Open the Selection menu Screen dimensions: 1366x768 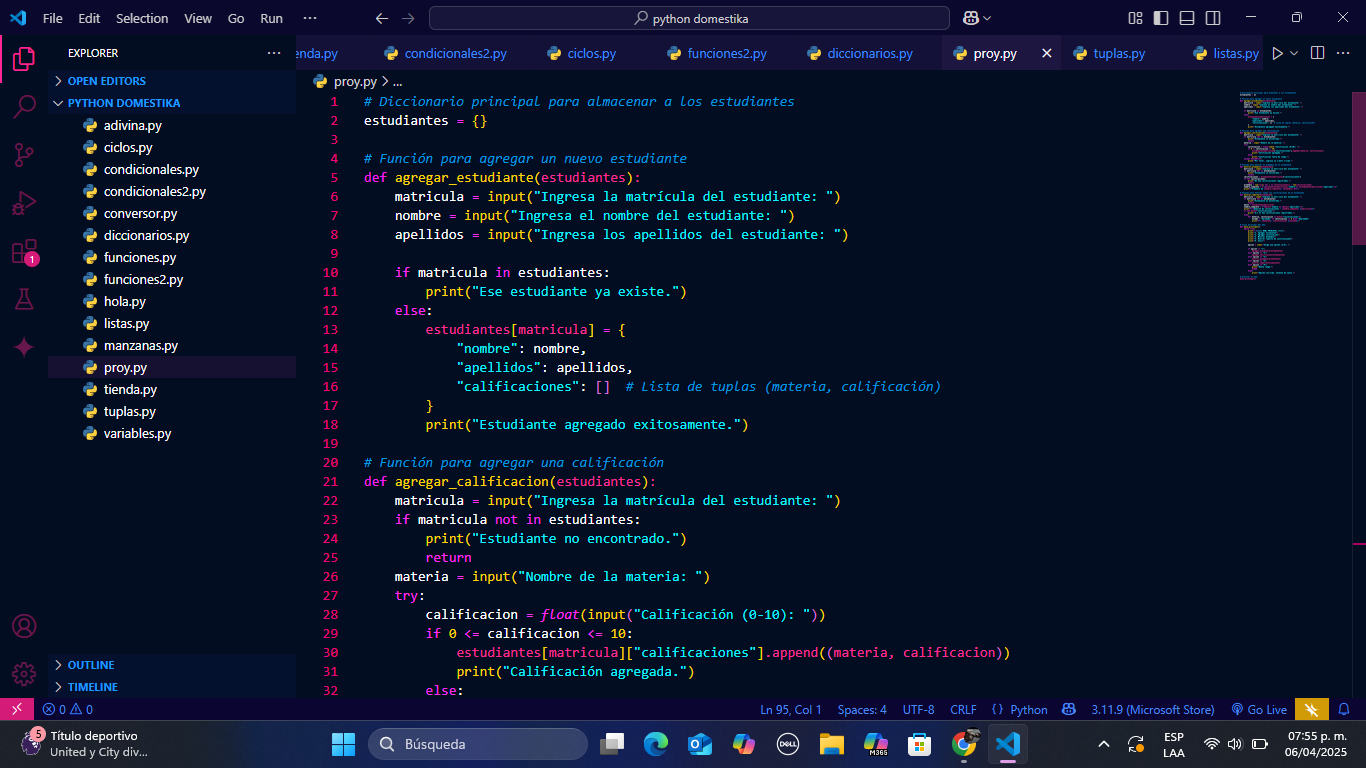coord(142,18)
